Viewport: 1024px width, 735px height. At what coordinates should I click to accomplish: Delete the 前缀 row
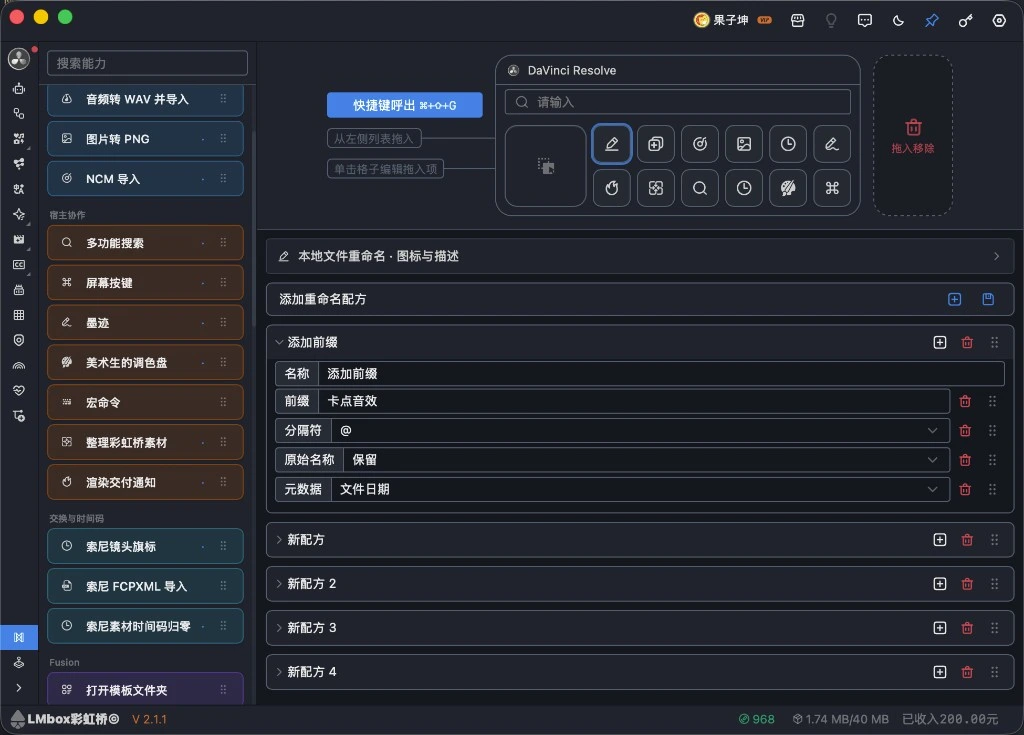pos(965,401)
